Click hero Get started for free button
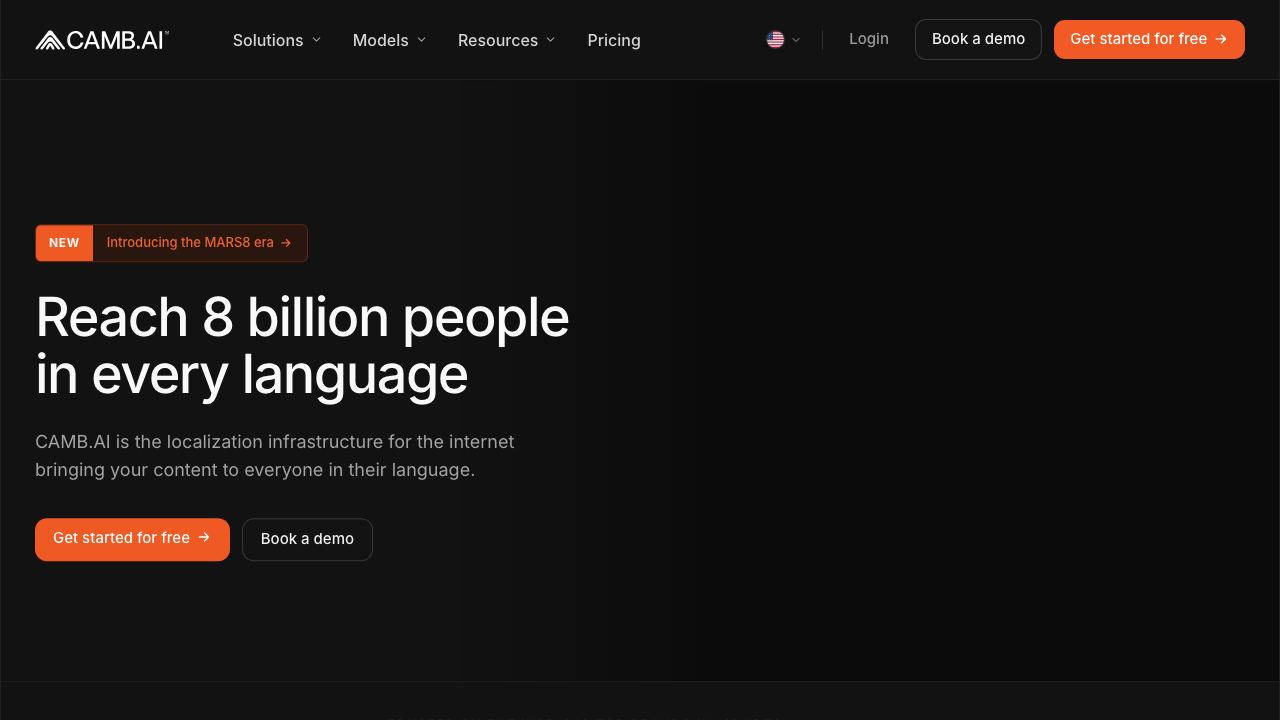 click(132, 539)
